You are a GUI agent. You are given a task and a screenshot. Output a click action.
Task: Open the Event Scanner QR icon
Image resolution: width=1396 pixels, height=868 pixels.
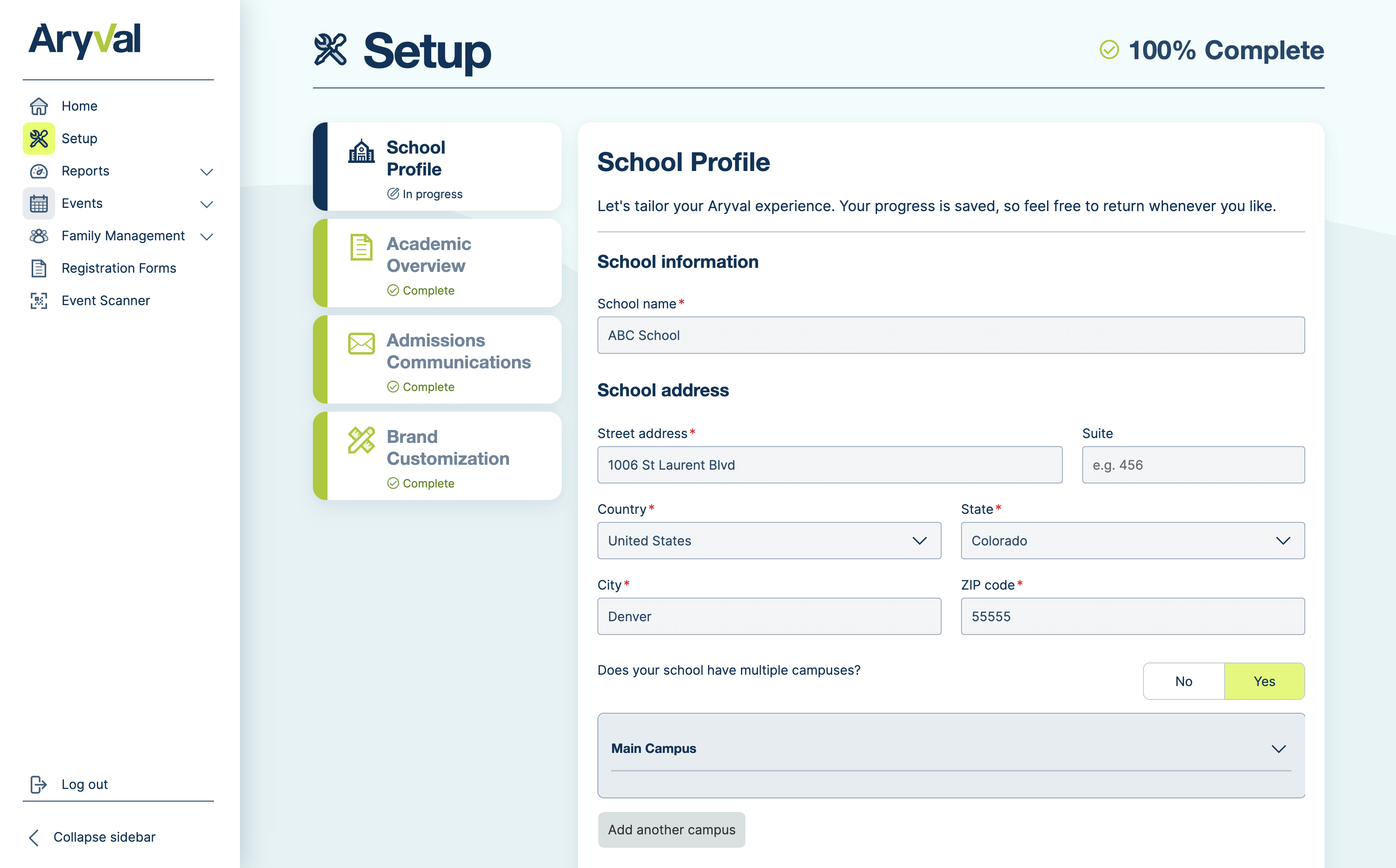(x=38, y=300)
